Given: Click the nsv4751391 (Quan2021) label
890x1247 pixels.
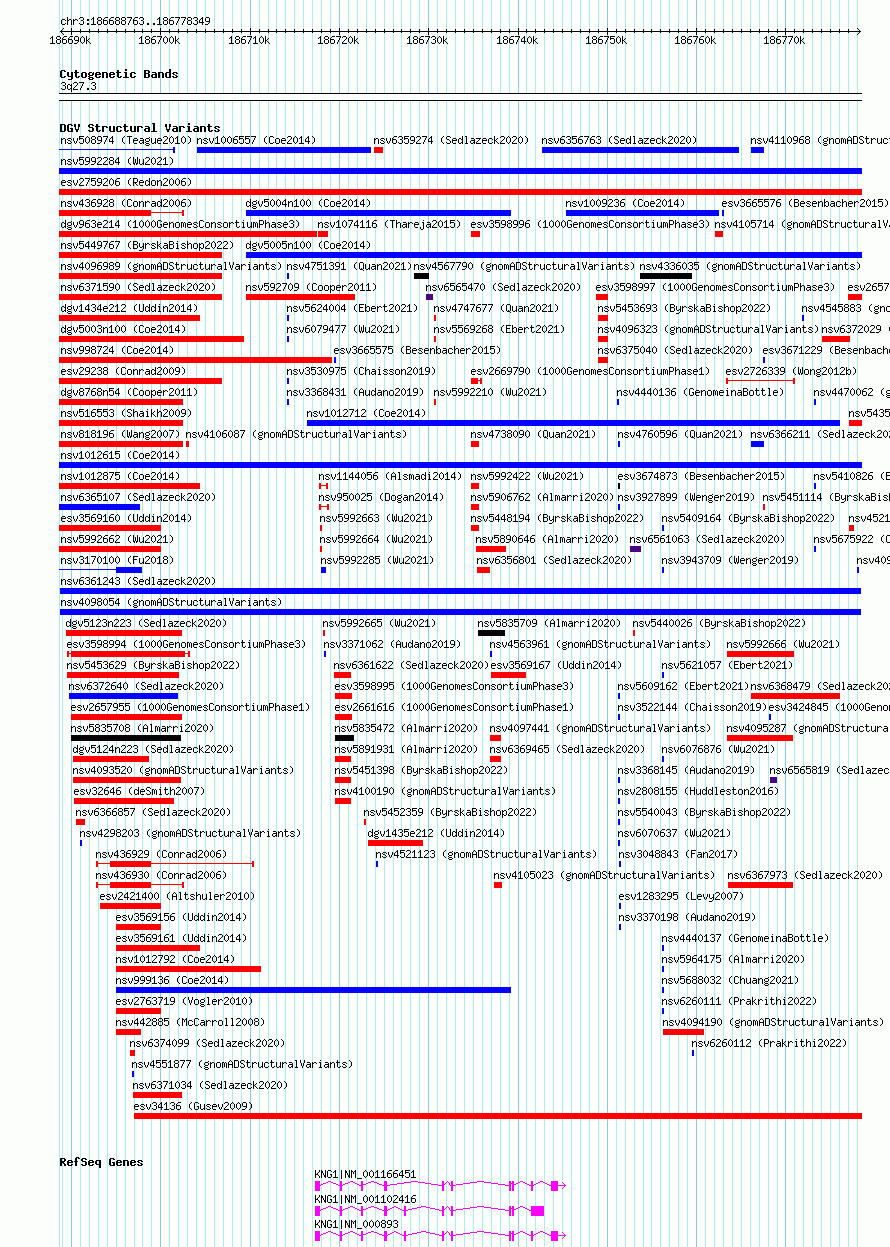Looking at the screenshot, I should point(349,266).
